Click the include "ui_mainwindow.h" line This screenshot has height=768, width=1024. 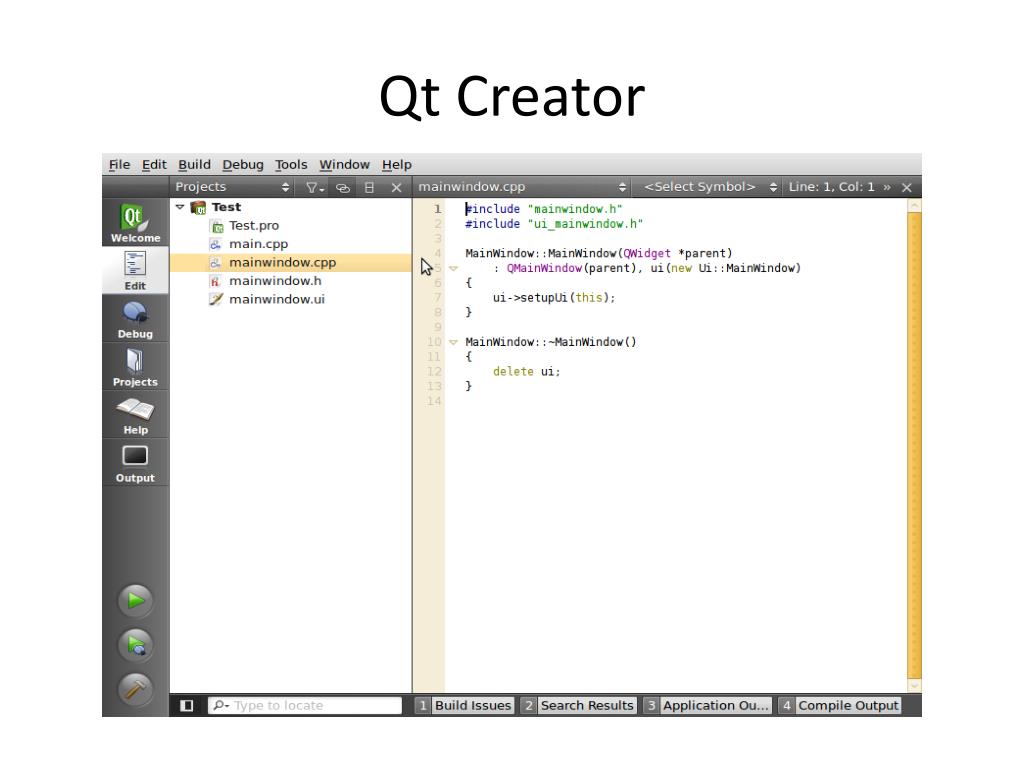coord(554,224)
